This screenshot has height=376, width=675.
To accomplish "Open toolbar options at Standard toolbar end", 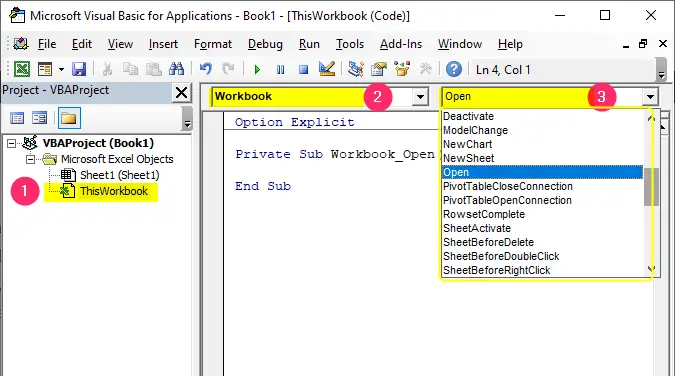I will click(x=662, y=70).
